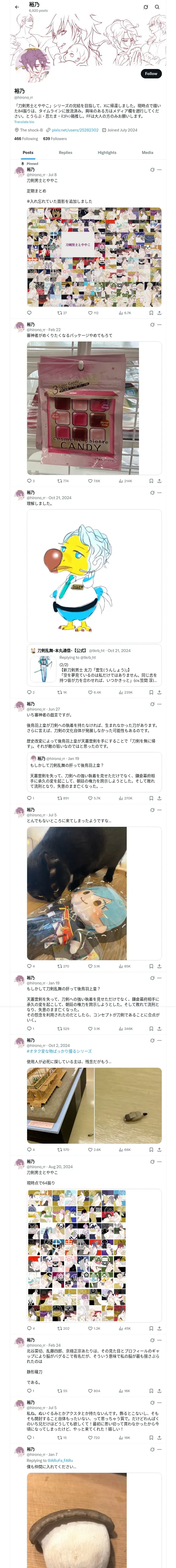Viewport: 176px width, 1568px height.
Task: Click Translate bio link
Action: pos(24,122)
